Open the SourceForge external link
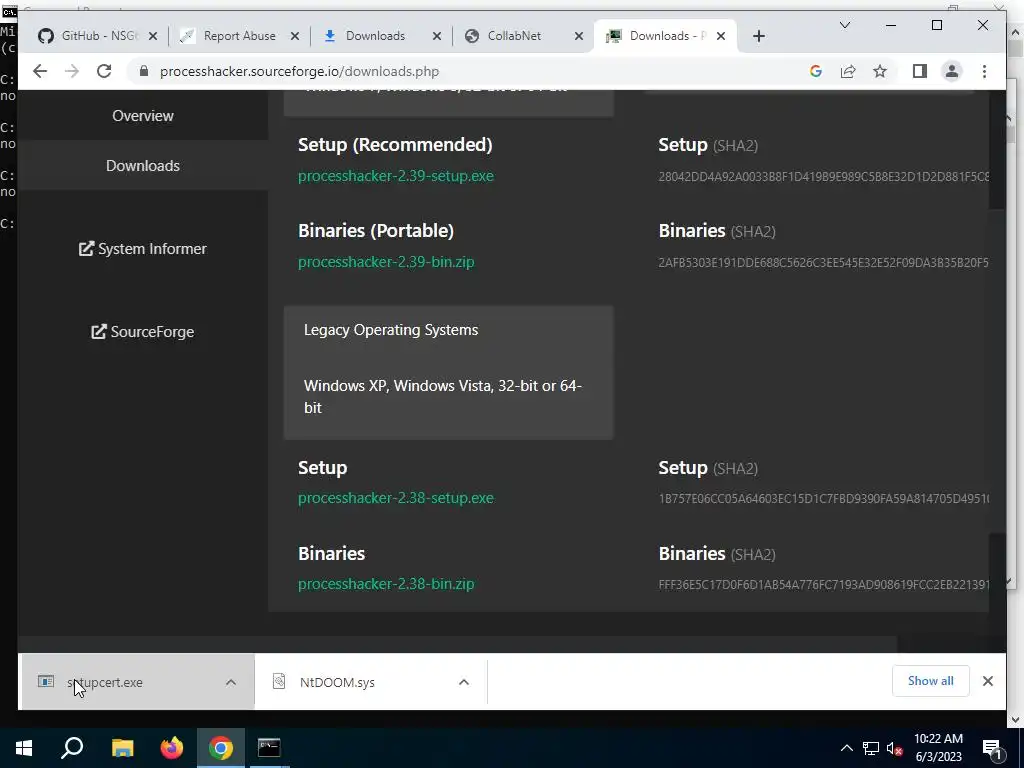 [x=143, y=332]
